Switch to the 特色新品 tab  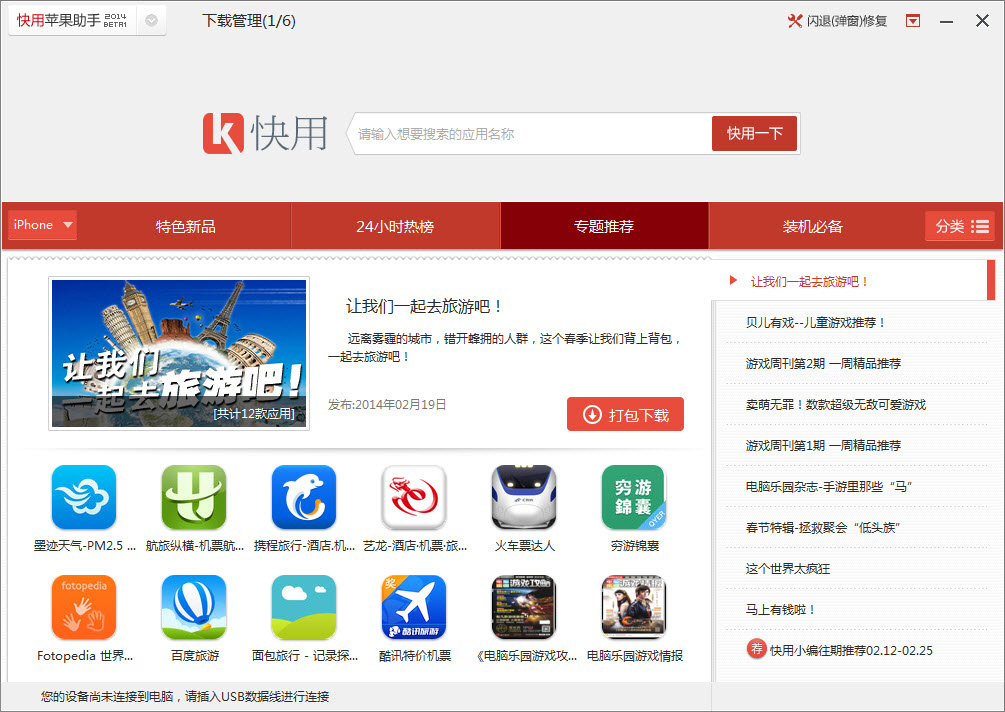pyautogui.click(x=185, y=226)
